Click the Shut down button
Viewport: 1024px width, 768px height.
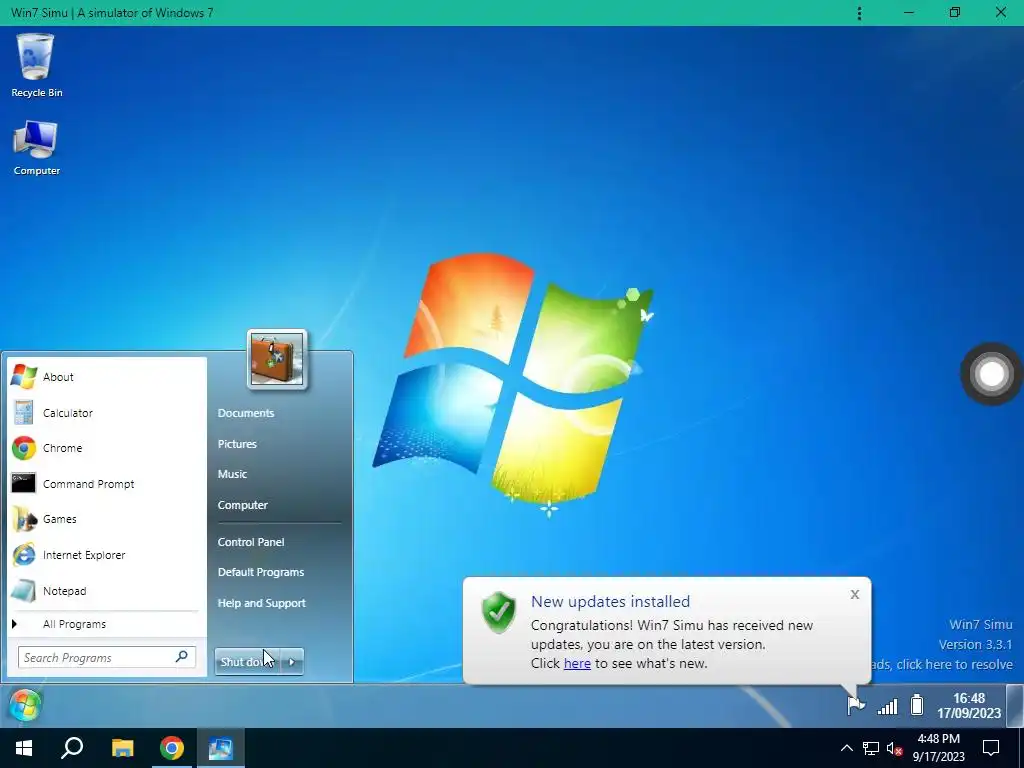[x=248, y=662]
